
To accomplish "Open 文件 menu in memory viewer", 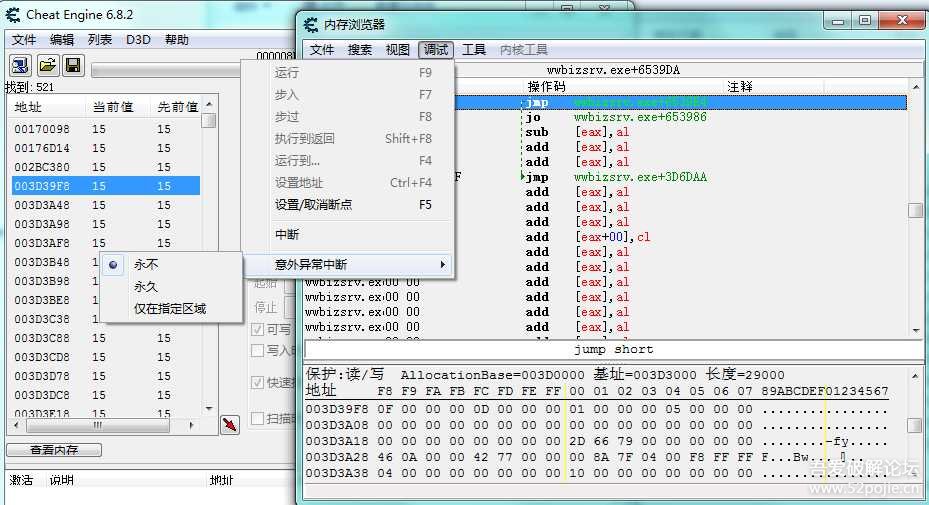I will [x=322, y=50].
